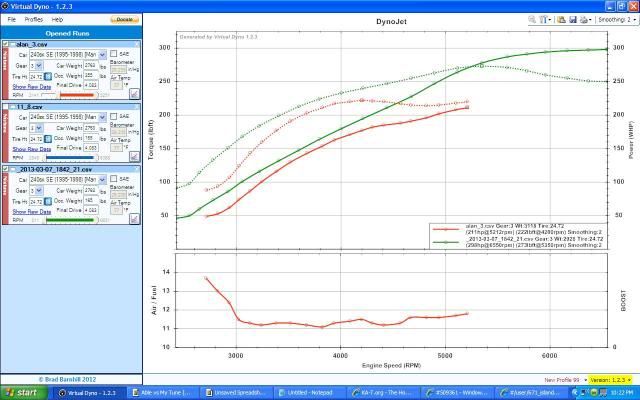
Task: Click the graph icon in alan_3.csv run panel
Action: point(134,93)
